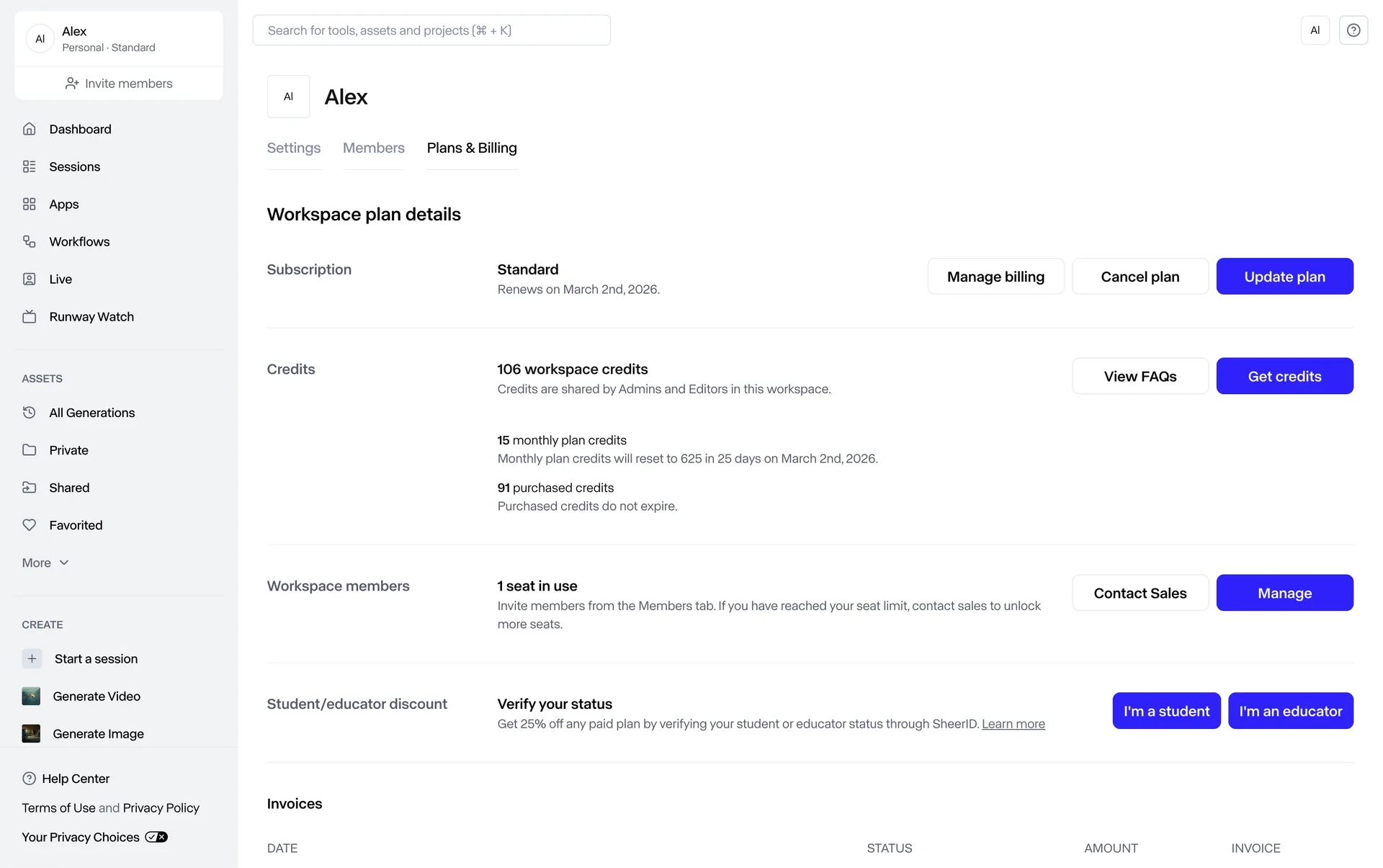Open the Terms of Use link

click(x=58, y=808)
